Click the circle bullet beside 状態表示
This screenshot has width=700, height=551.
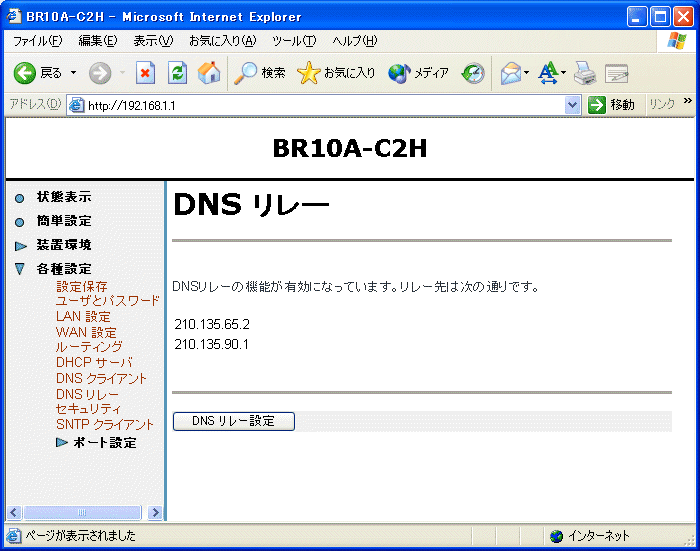19,198
